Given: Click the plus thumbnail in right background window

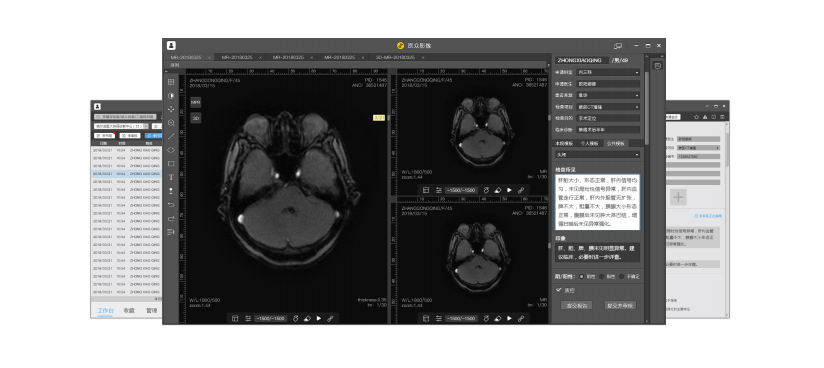Looking at the screenshot, I should [x=678, y=197].
